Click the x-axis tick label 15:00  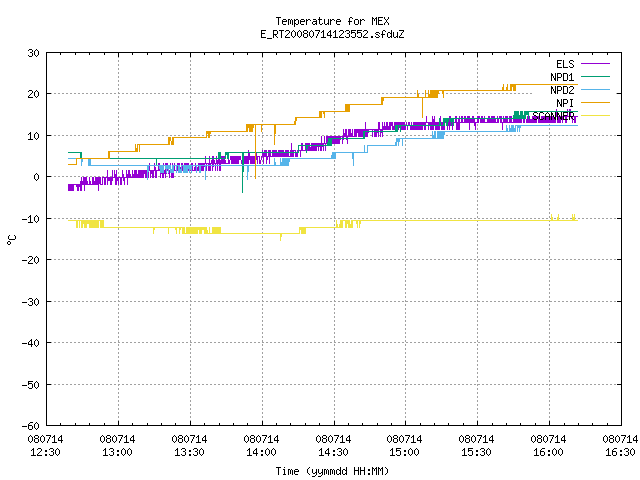pos(404,452)
